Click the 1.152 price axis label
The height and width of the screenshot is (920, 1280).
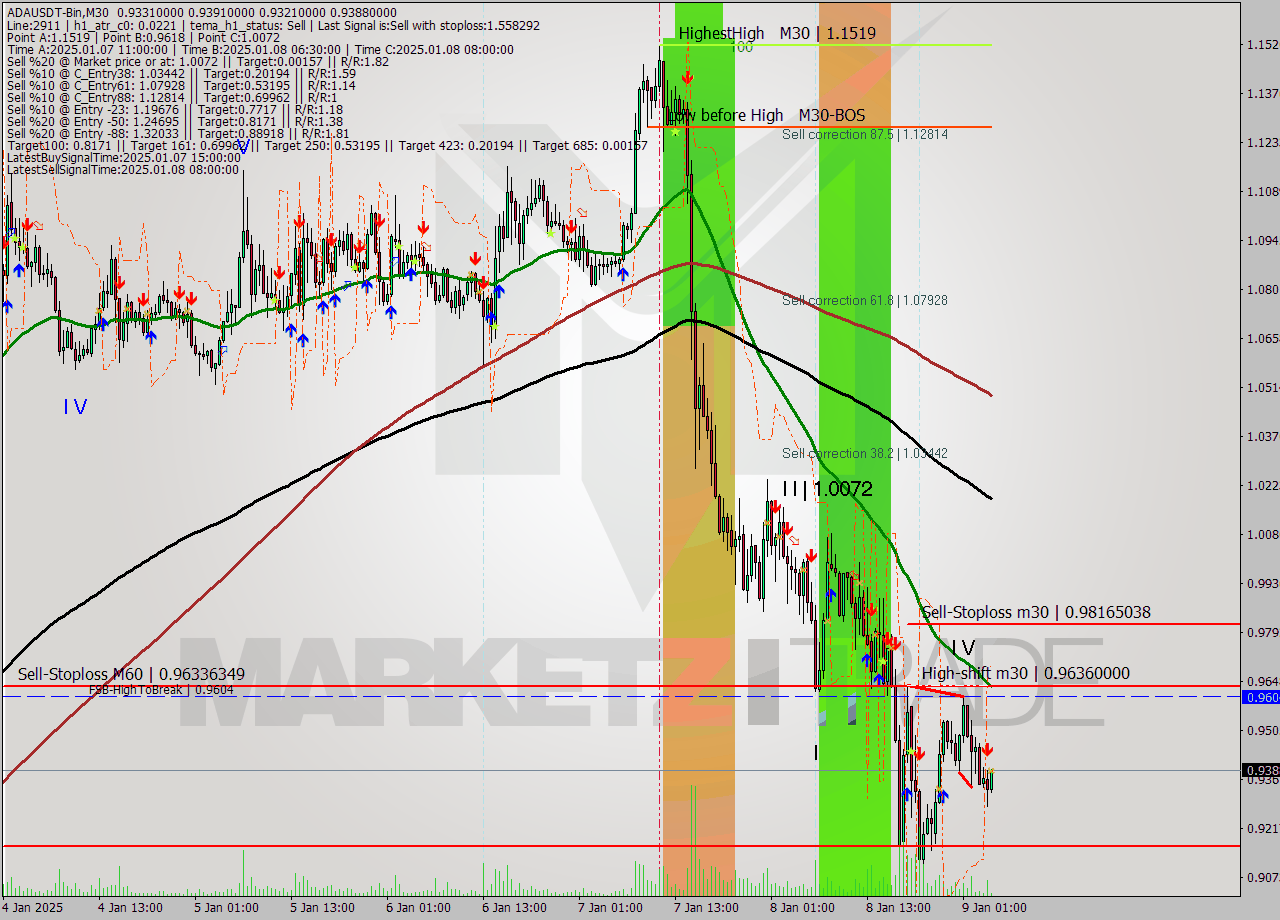coord(1261,45)
